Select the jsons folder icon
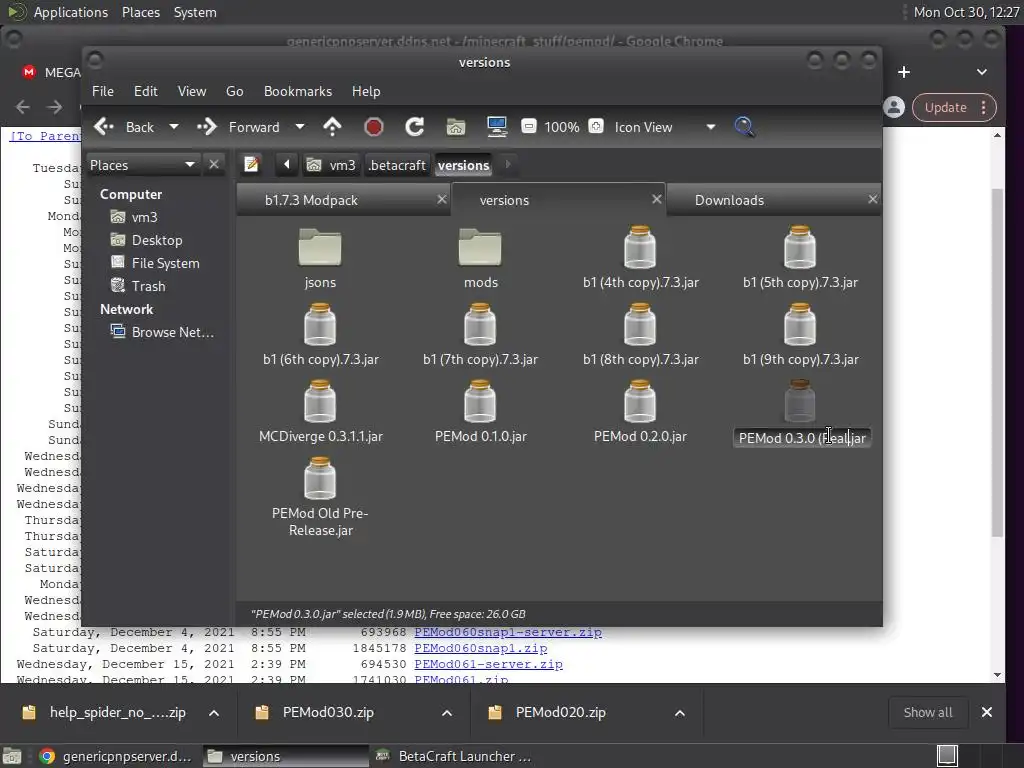The image size is (1024, 768). 320,248
